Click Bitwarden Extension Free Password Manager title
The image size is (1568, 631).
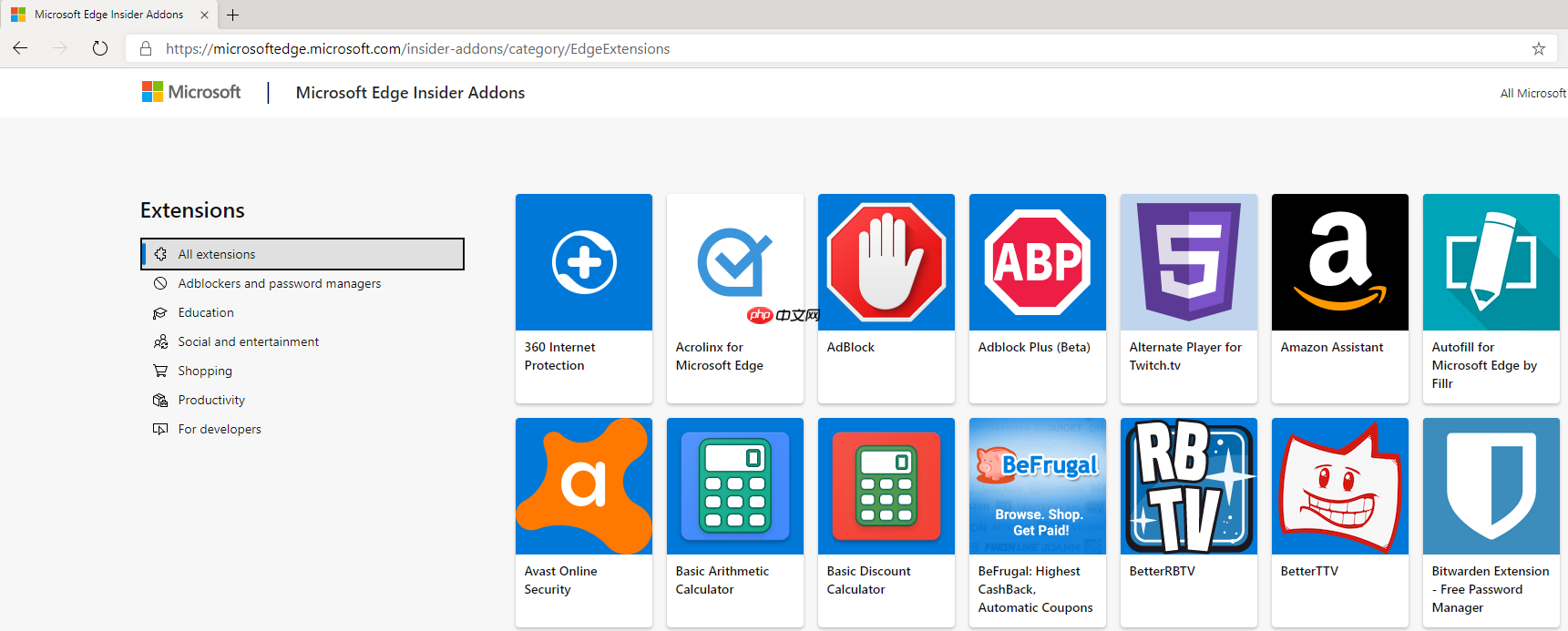click(1490, 589)
